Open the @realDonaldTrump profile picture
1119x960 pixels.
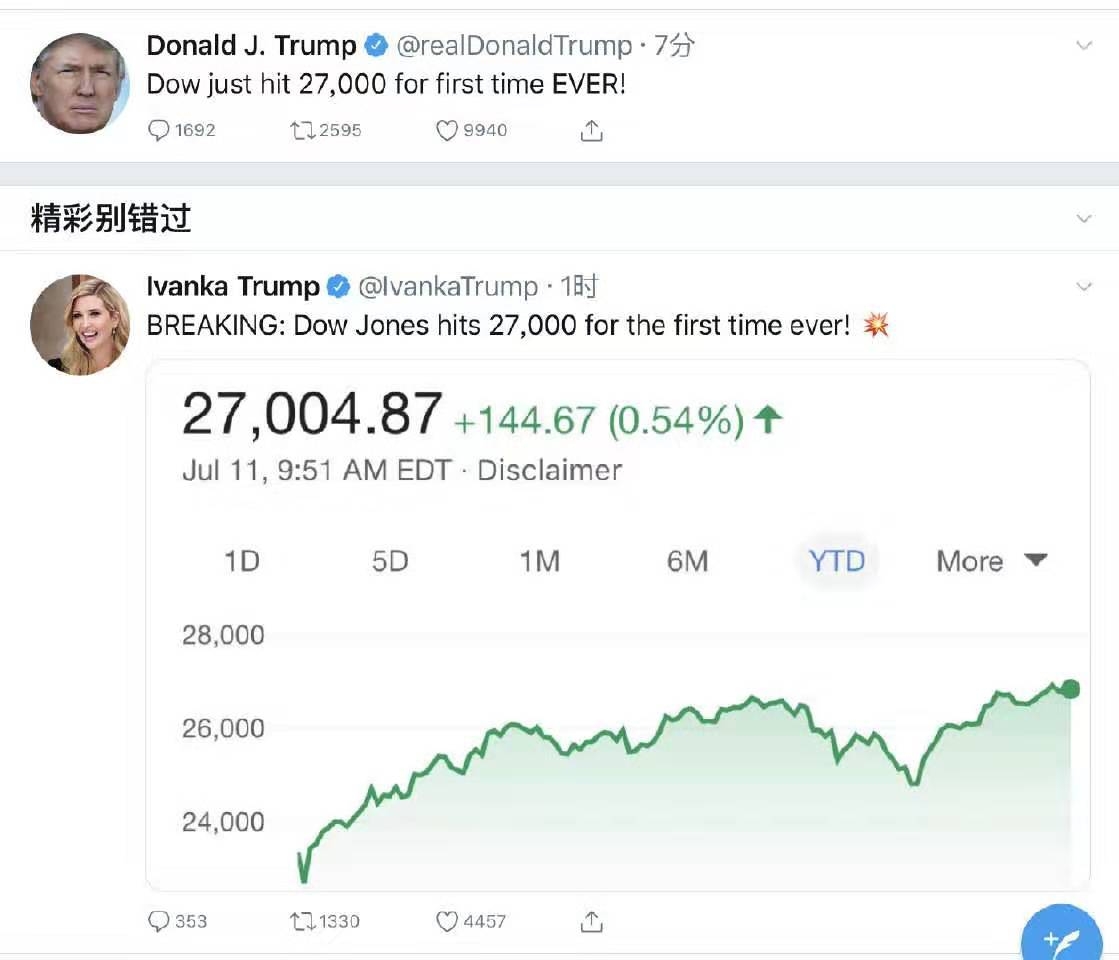[80, 83]
